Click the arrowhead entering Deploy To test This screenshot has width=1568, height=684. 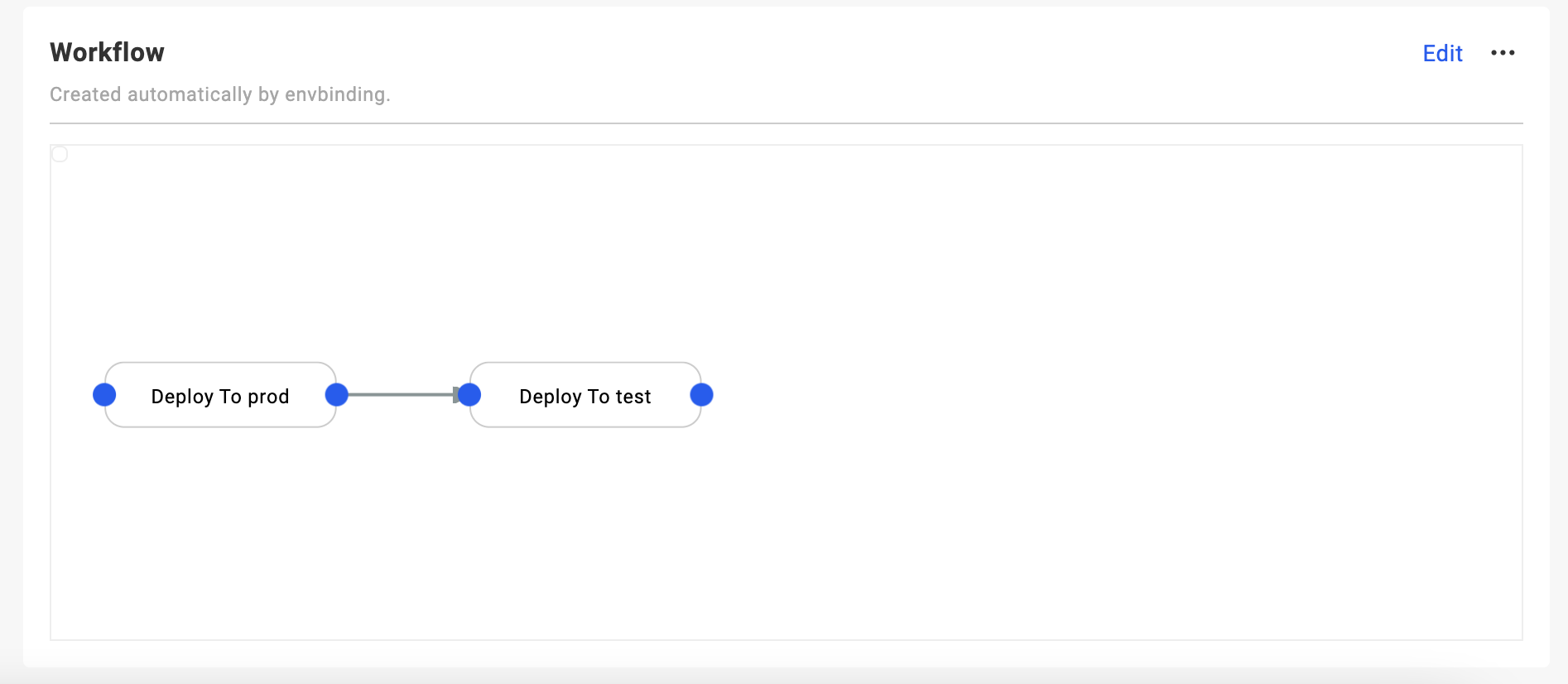[455, 395]
